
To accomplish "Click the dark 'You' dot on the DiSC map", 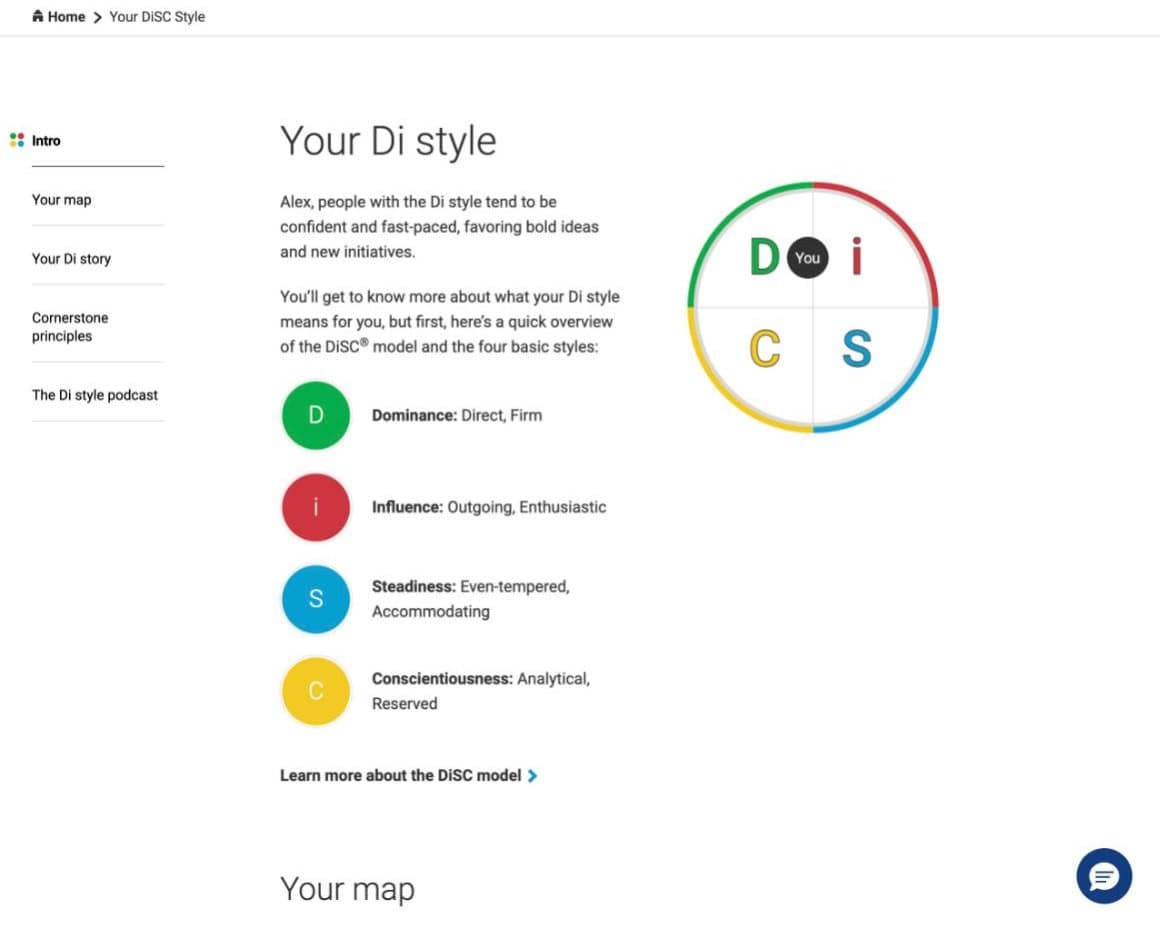I will 807,258.
